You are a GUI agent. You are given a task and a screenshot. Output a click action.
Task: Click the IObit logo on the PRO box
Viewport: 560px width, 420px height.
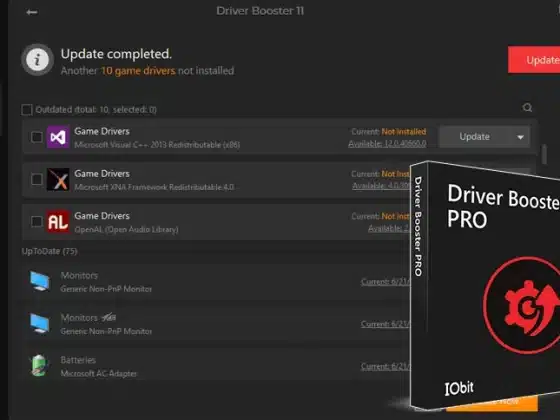click(459, 388)
